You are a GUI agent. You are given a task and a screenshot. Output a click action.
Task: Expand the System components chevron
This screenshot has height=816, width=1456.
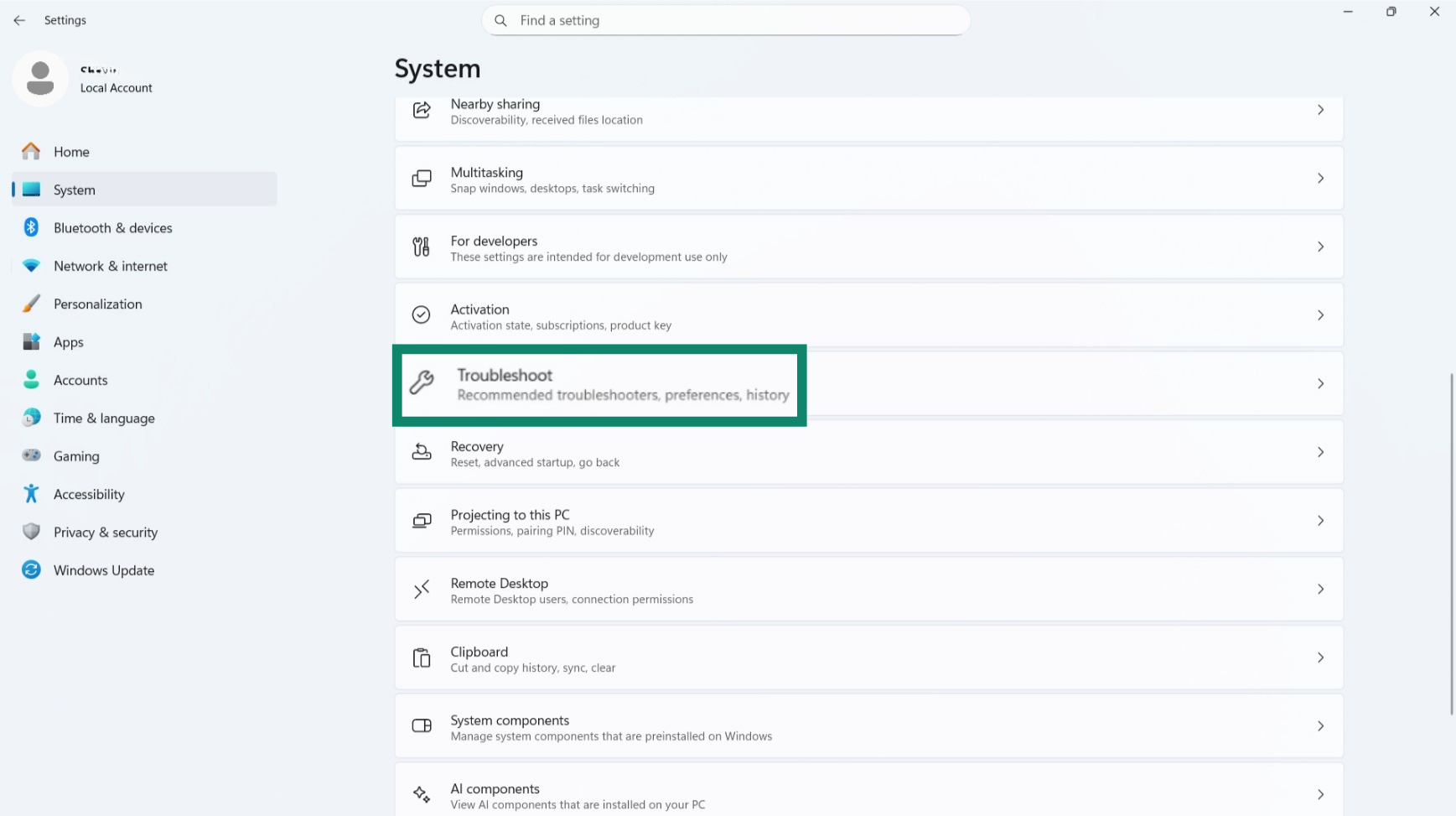(1320, 726)
